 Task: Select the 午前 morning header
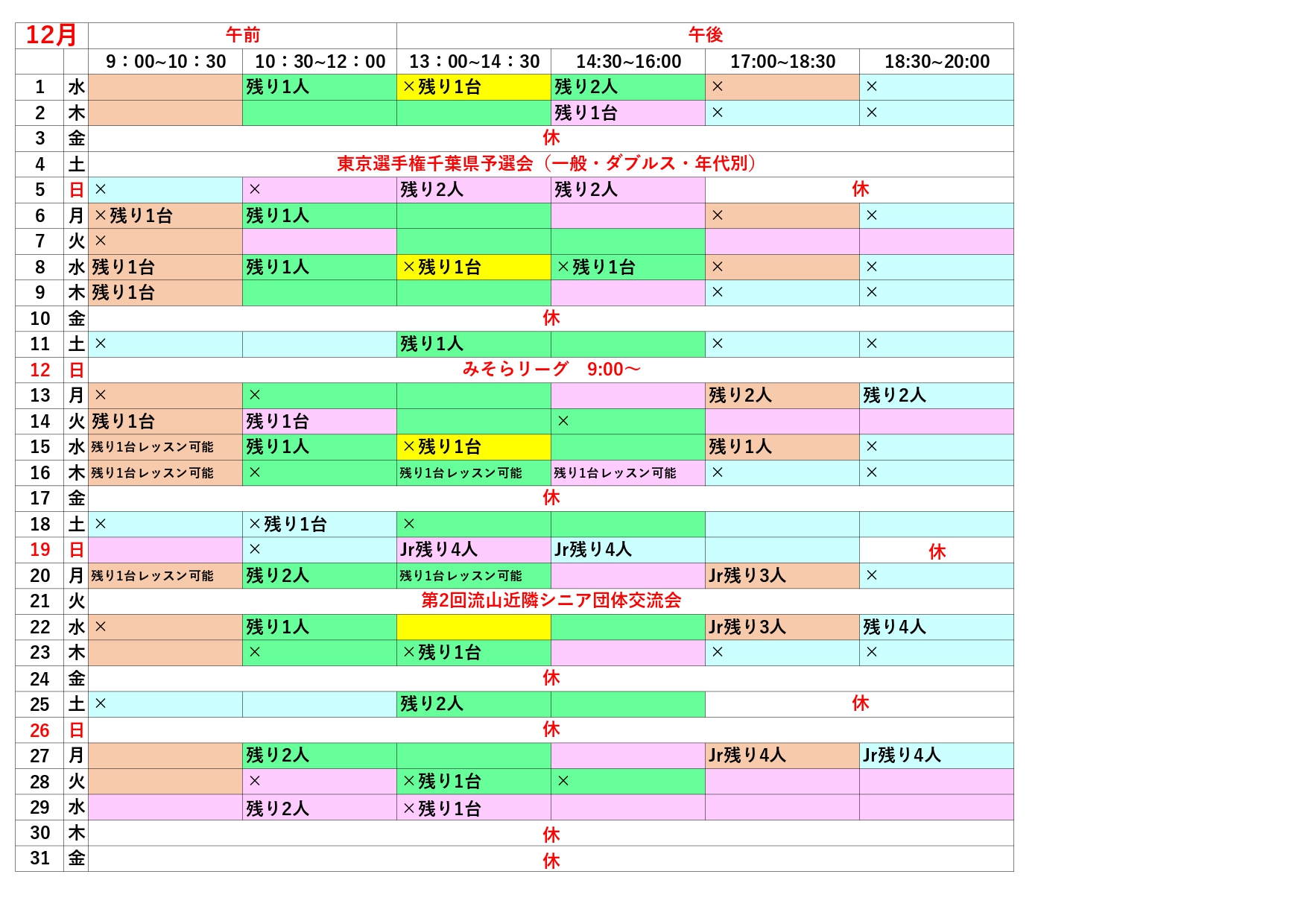243,35
